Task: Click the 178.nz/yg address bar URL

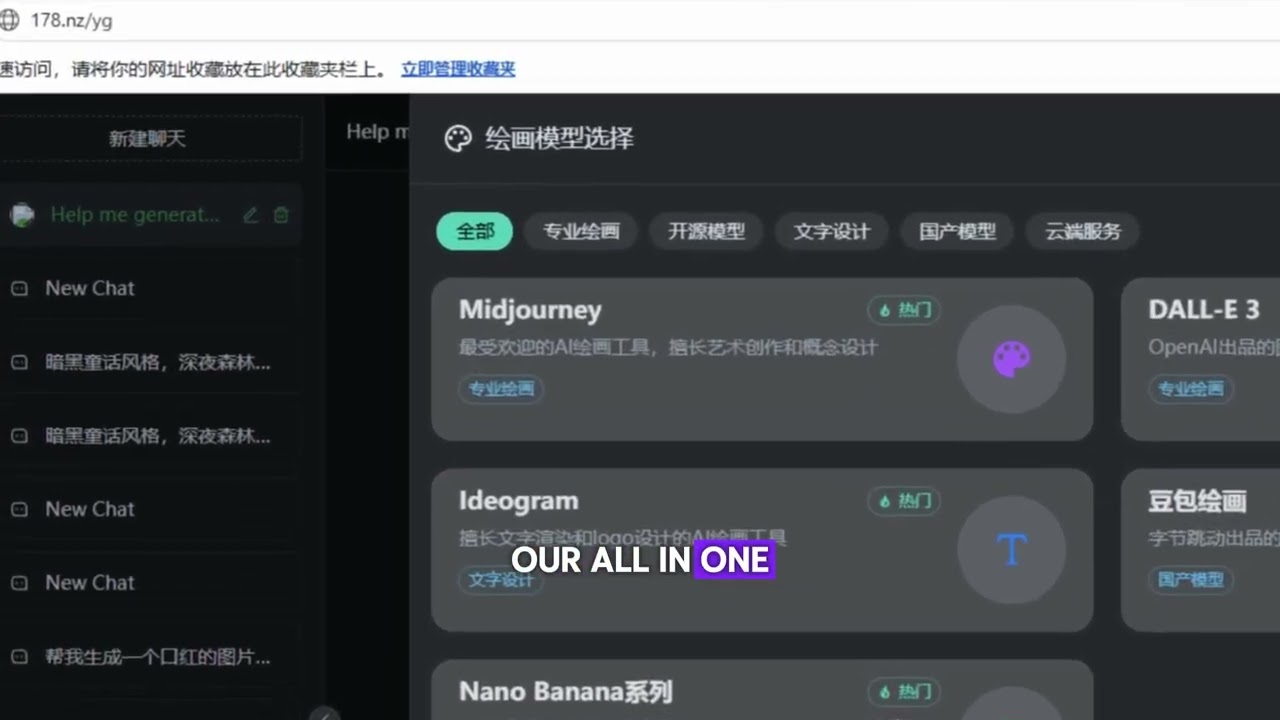Action: pyautogui.click(x=71, y=20)
